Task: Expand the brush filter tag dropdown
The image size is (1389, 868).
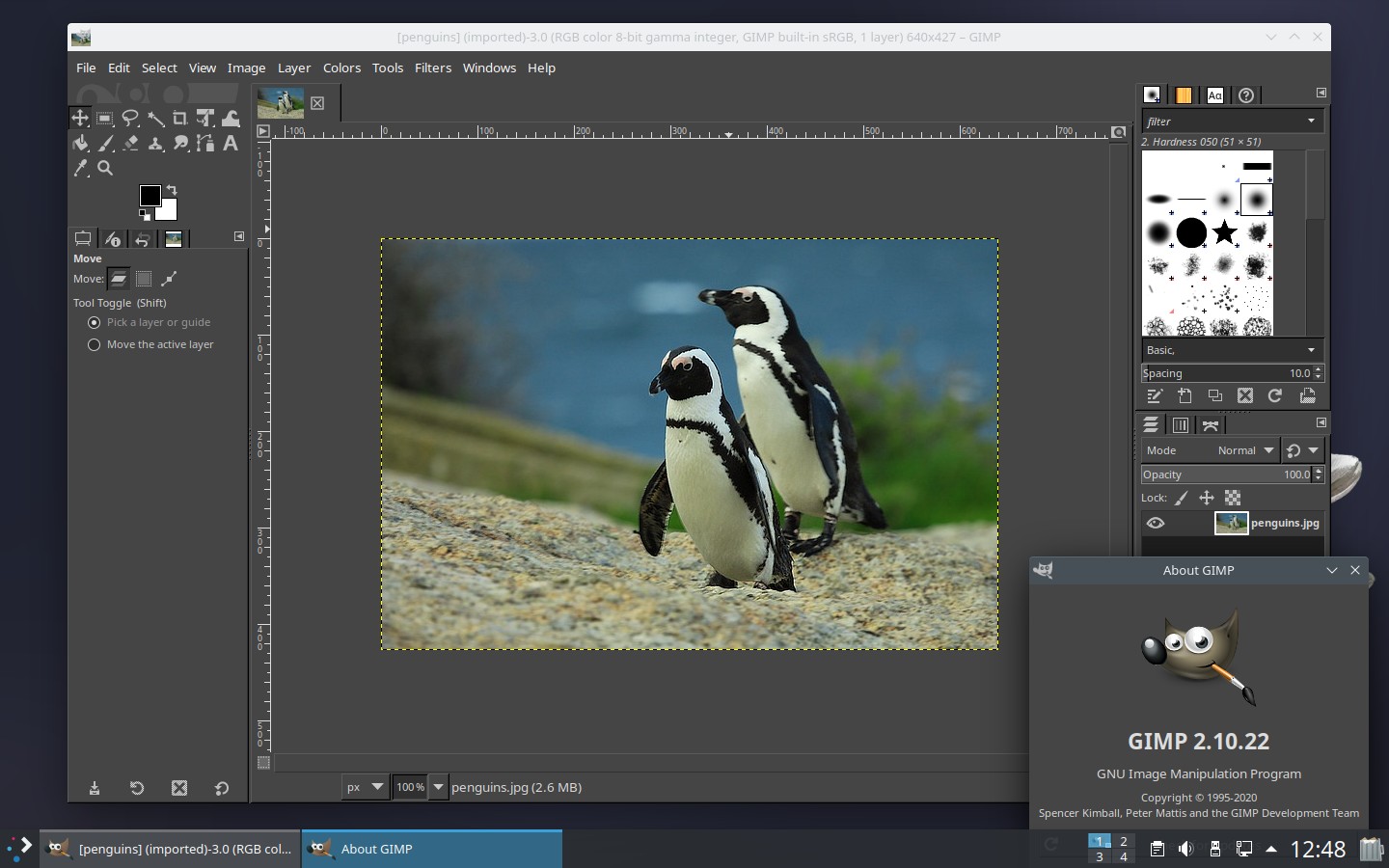Action: click(1311, 122)
